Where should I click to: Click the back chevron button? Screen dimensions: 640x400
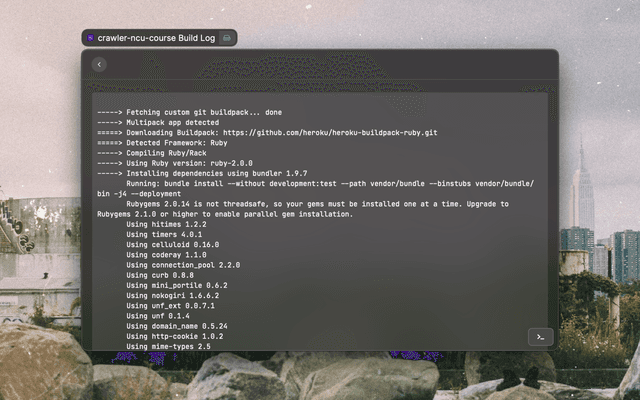click(98, 64)
